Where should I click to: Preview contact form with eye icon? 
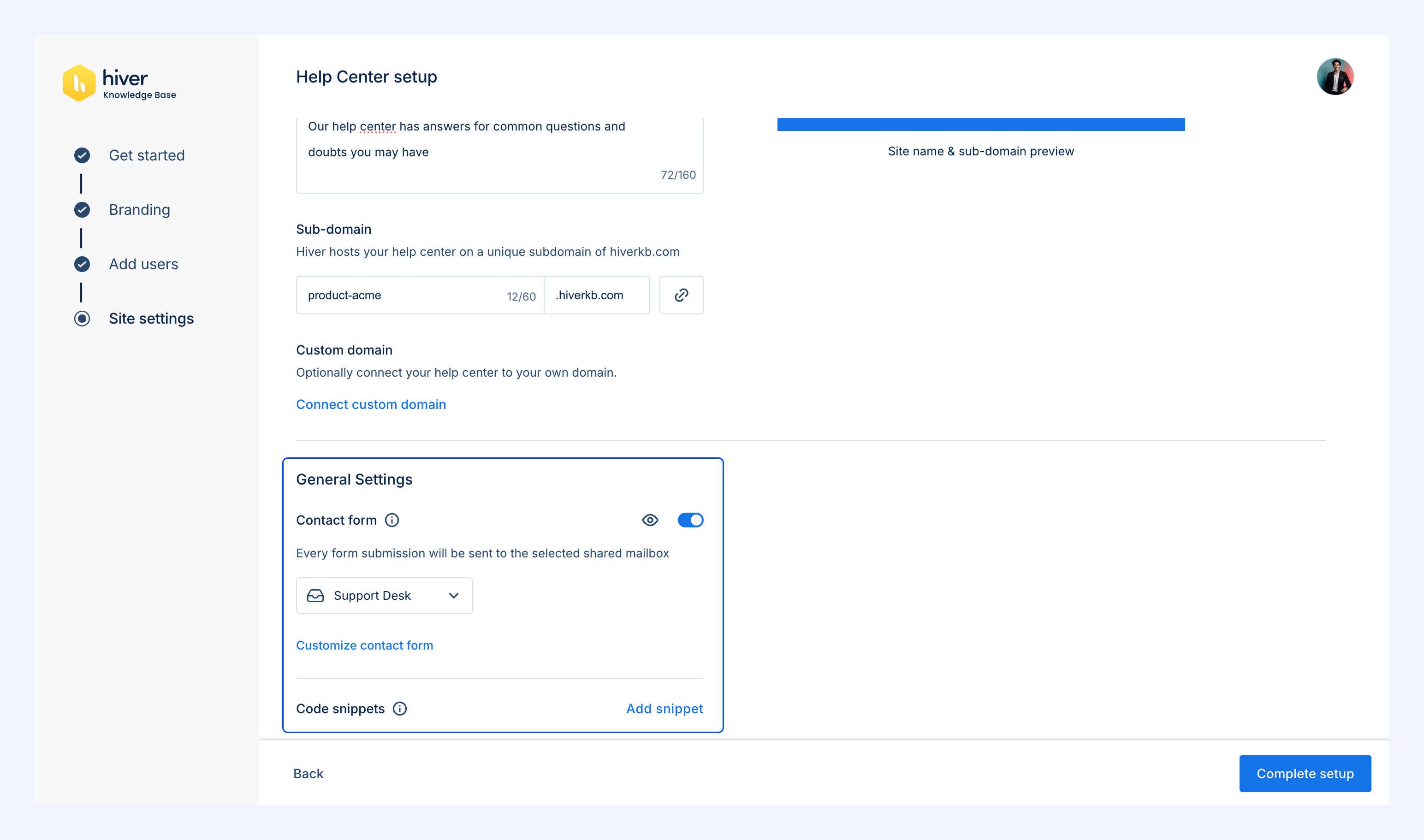pos(650,520)
